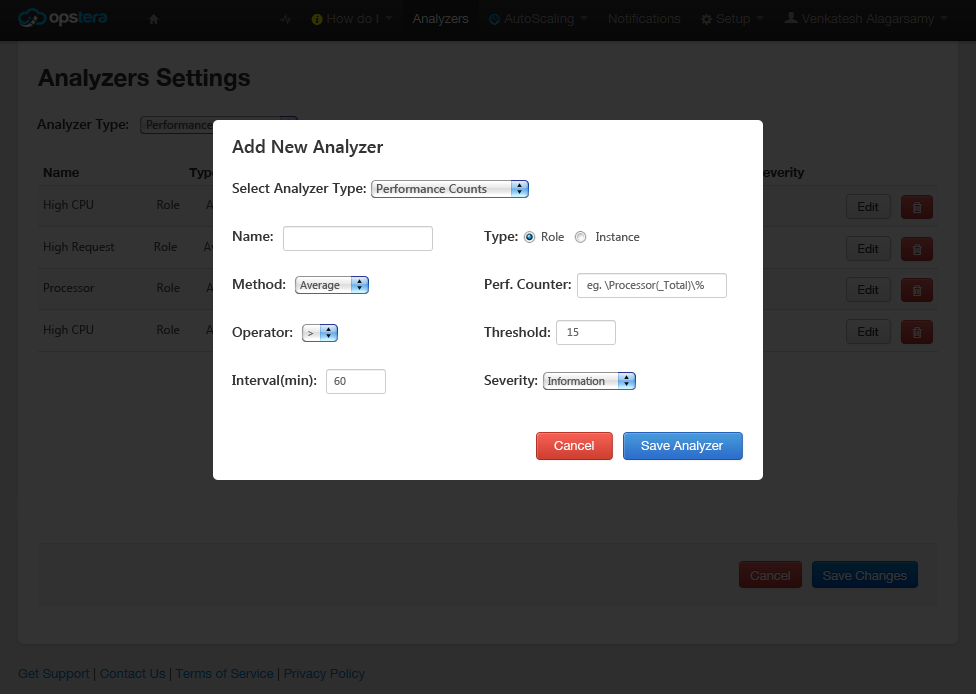
Task: Click the High Request name cell
Action: click(78, 247)
